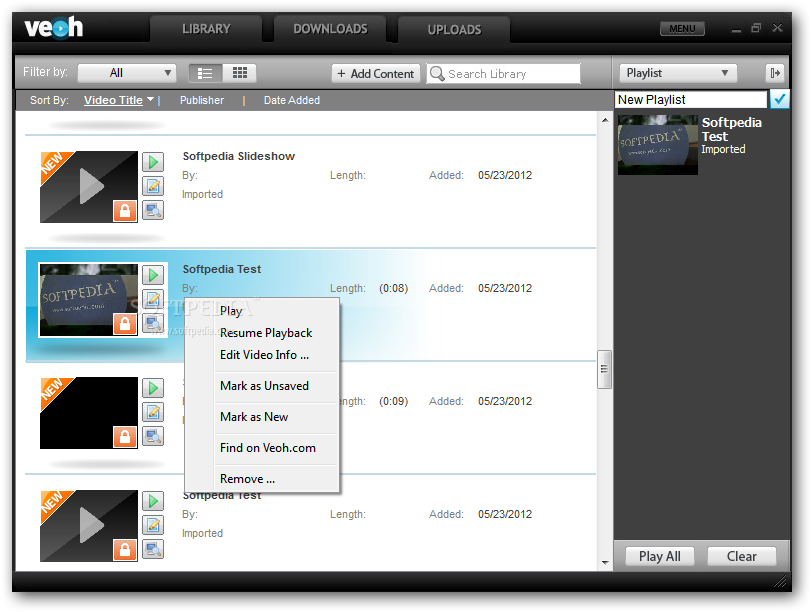Click the Softpedia Test title in playlist
Image resolution: width=812 pixels, height=612 pixels.
[731, 129]
